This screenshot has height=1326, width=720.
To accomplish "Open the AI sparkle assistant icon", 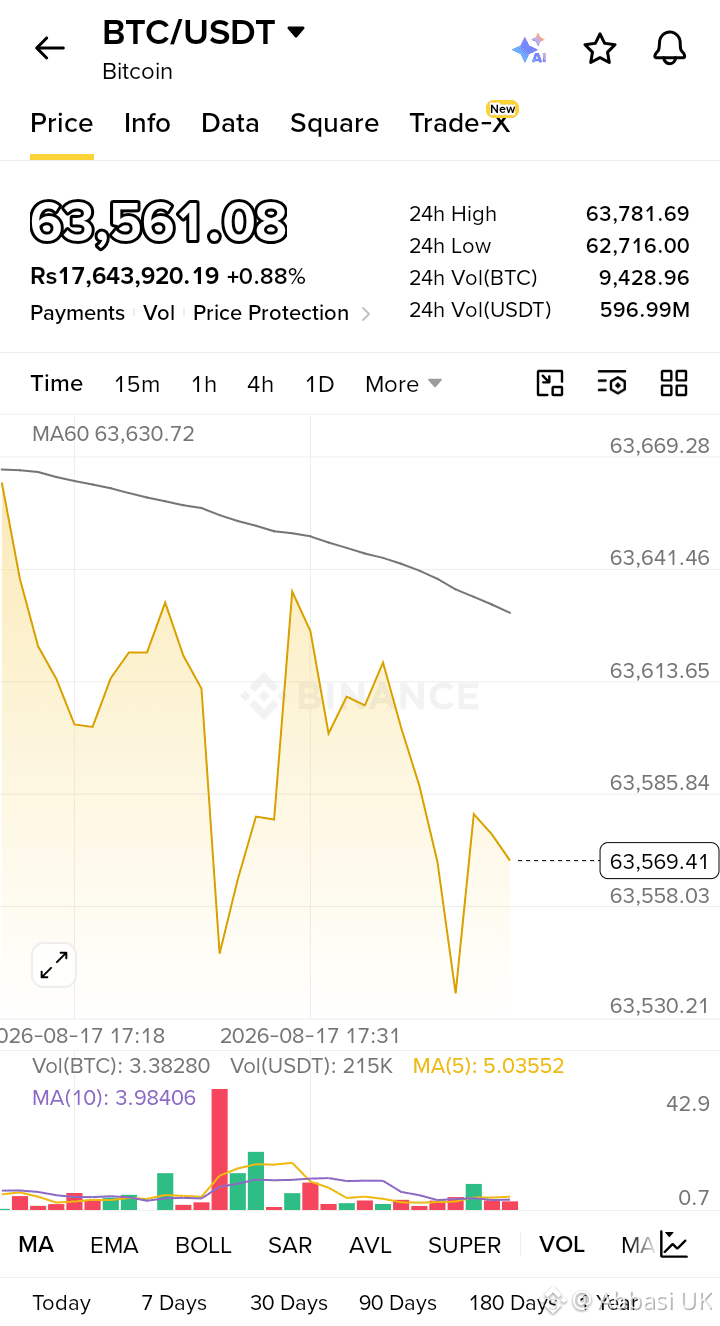I will pyautogui.click(x=528, y=48).
